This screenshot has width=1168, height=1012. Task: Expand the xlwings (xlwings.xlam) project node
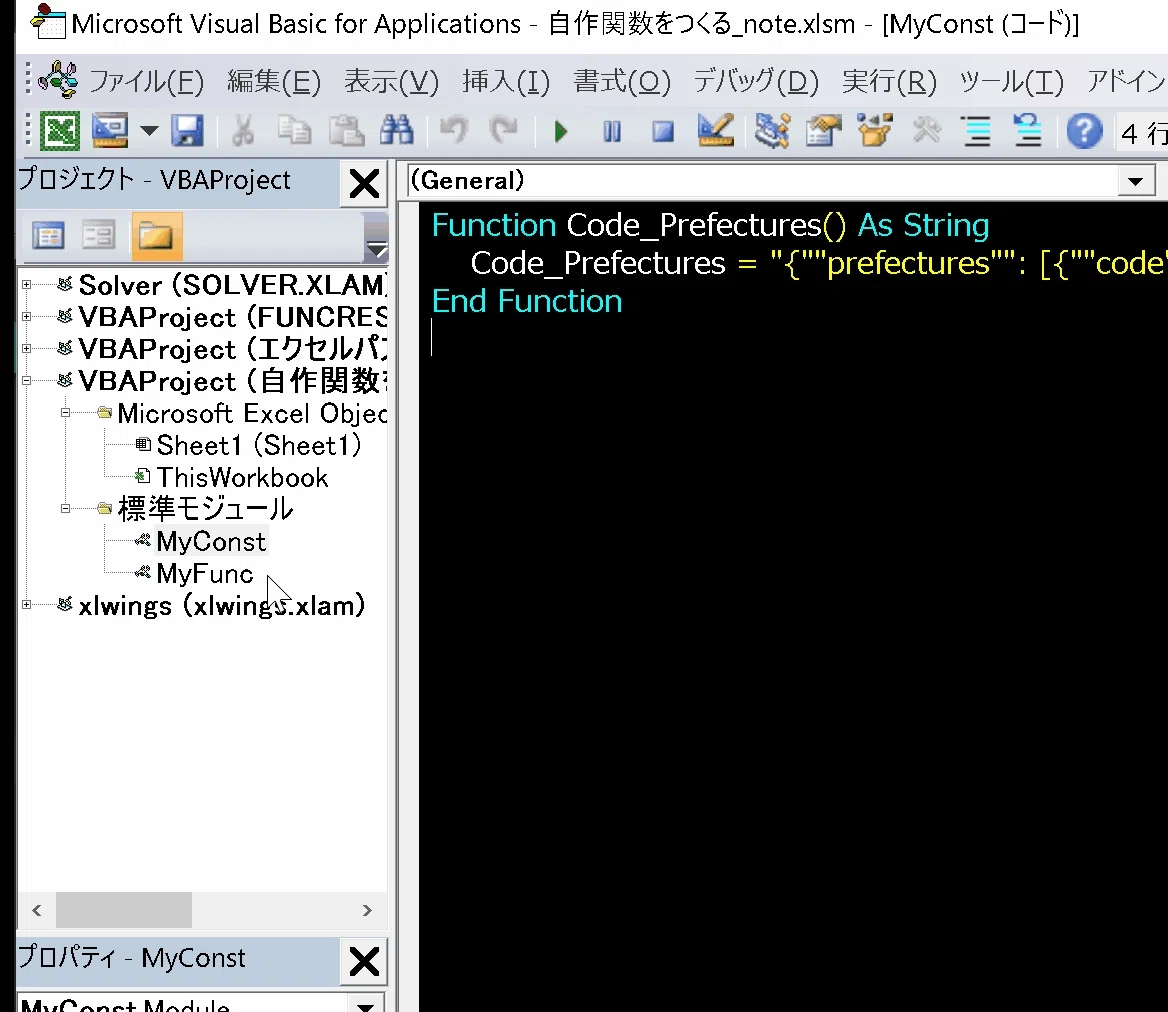coord(27,605)
